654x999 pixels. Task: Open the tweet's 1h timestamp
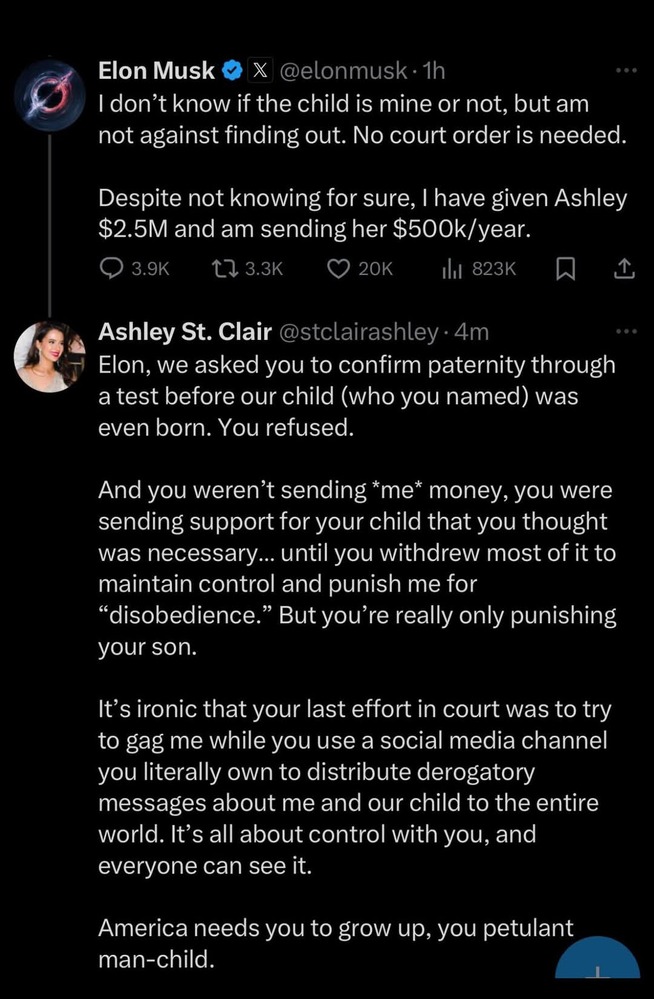click(433, 71)
